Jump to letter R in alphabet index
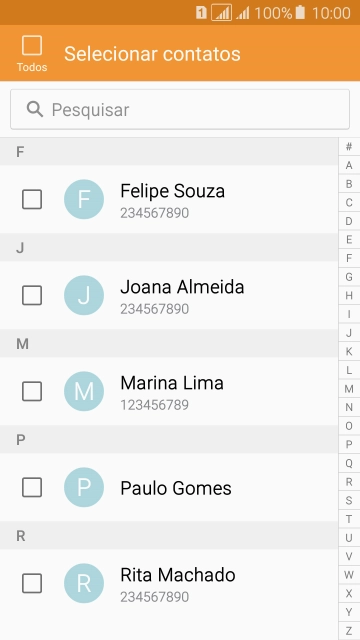360x640 pixels. point(349,482)
